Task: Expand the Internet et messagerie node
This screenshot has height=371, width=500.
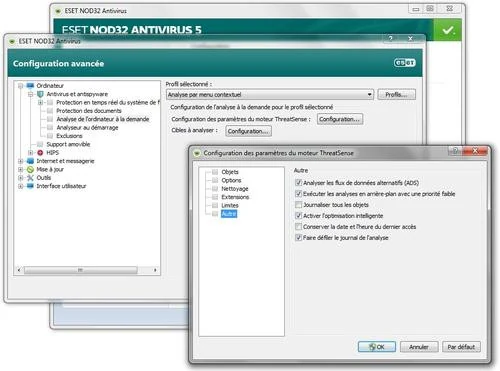Action: [21, 161]
